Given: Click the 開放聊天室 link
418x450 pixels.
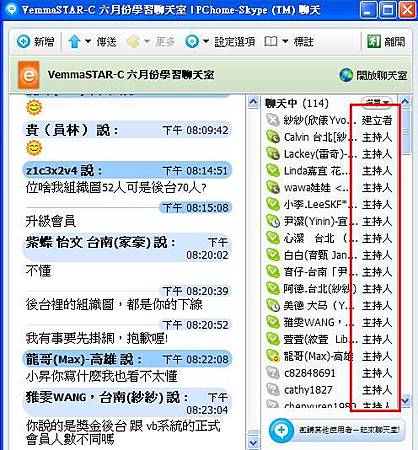Looking at the screenshot, I should [x=382, y=75].
